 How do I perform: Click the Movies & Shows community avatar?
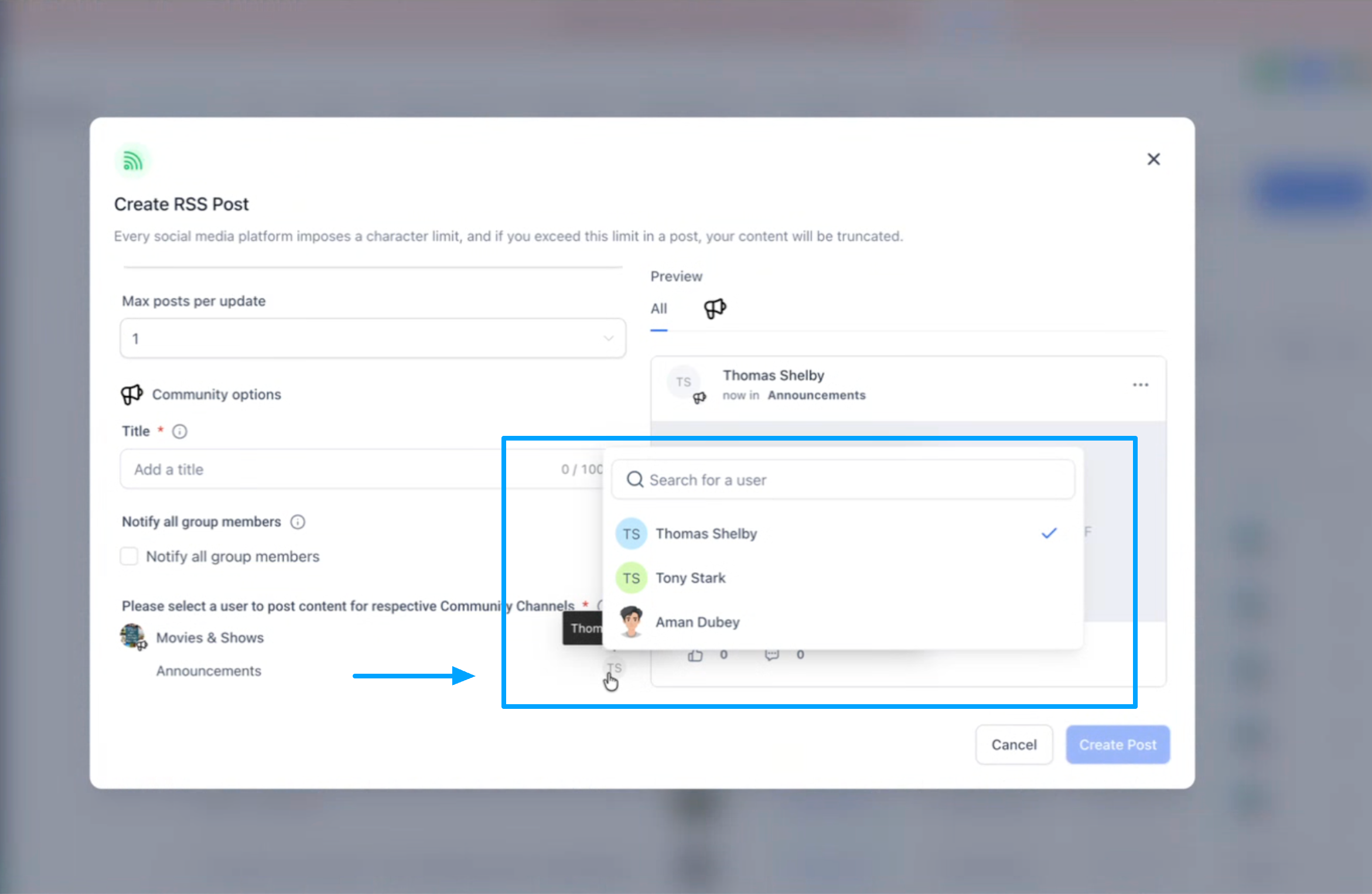tap(133, 637)
